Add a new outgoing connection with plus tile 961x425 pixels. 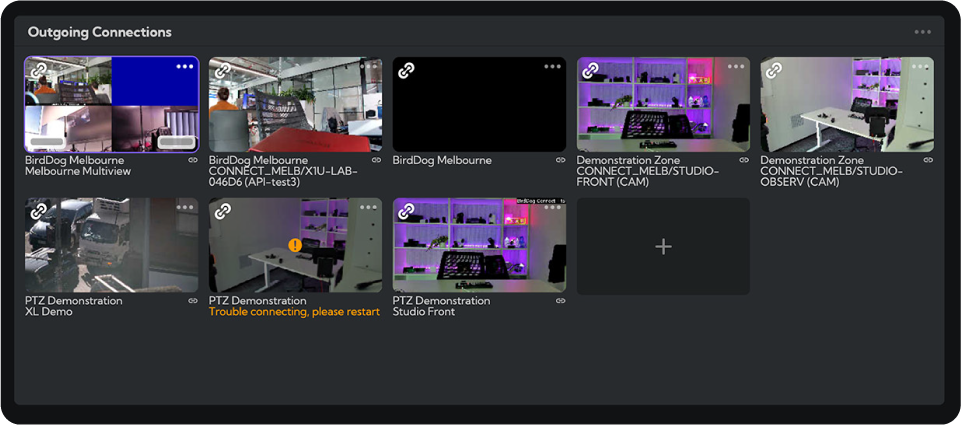663,246
